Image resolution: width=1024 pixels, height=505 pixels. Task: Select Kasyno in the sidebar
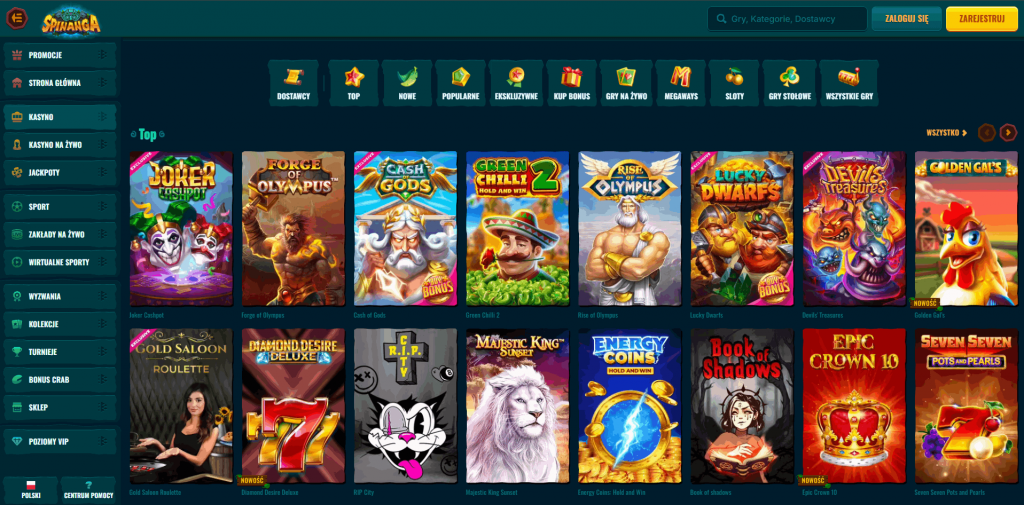[59, 117]
